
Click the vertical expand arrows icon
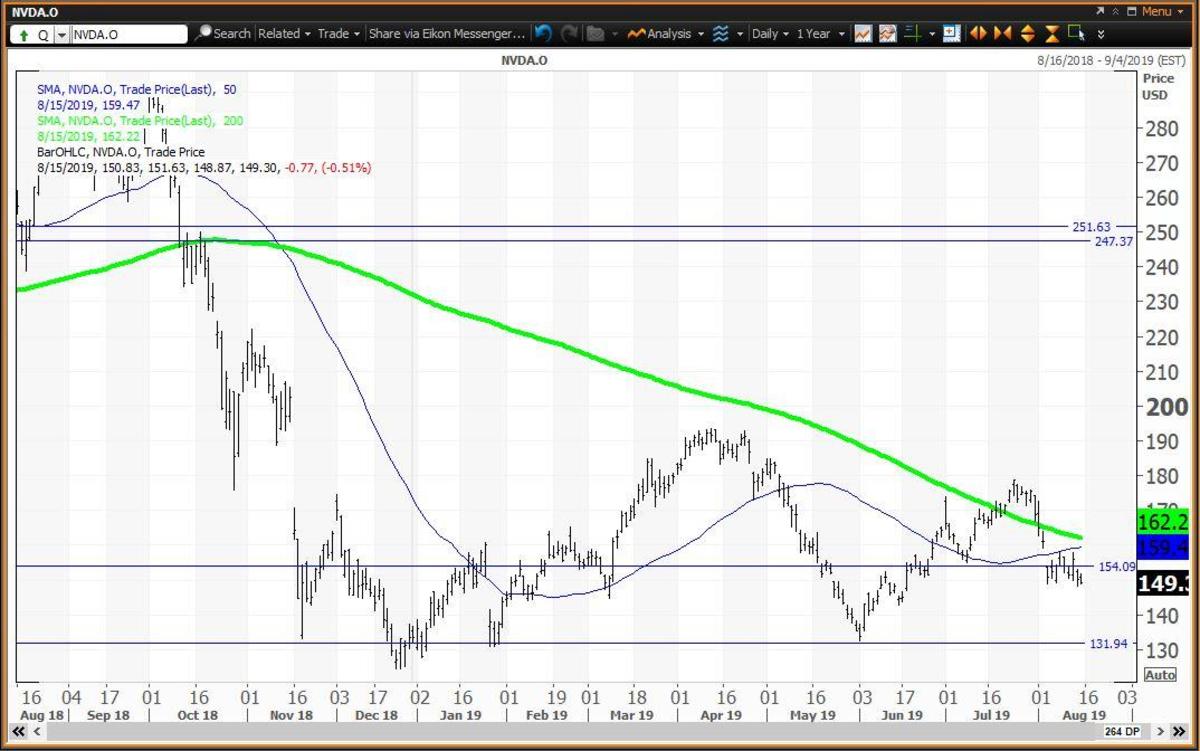point(1027,34)
